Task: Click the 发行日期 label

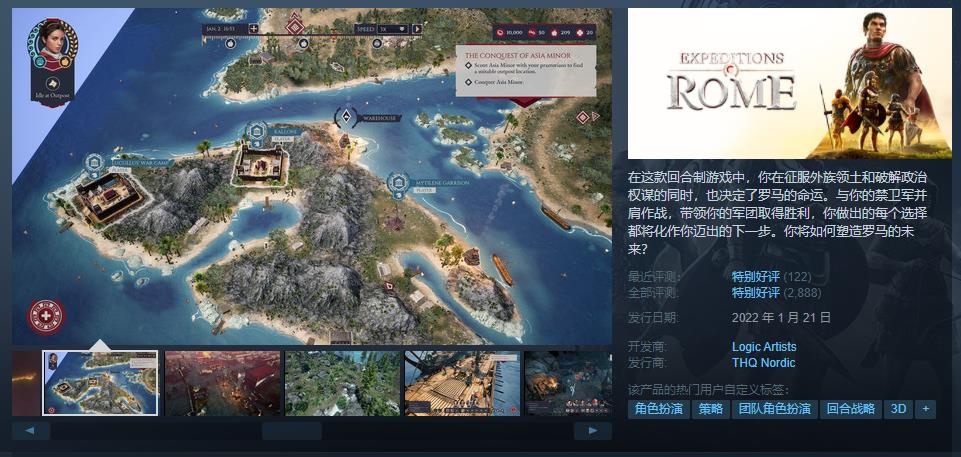Action: (653, 317)
